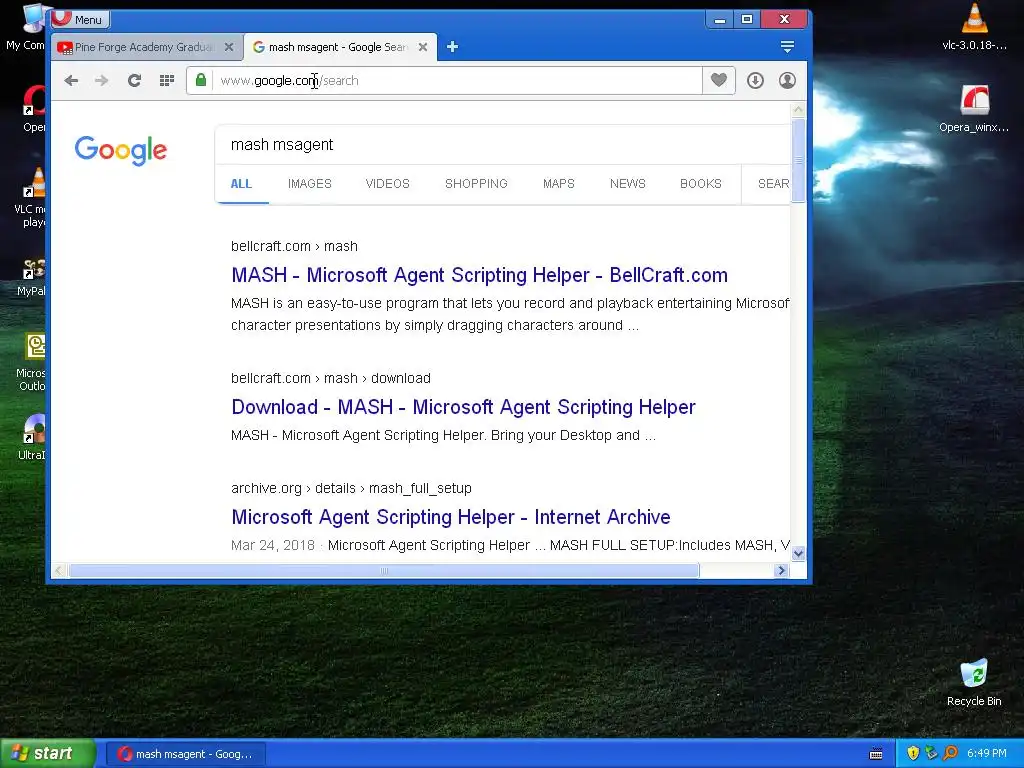The width and height of the screenshot is (1024, 768).
Task: Open Download - MASH result link
Action: 464,407
